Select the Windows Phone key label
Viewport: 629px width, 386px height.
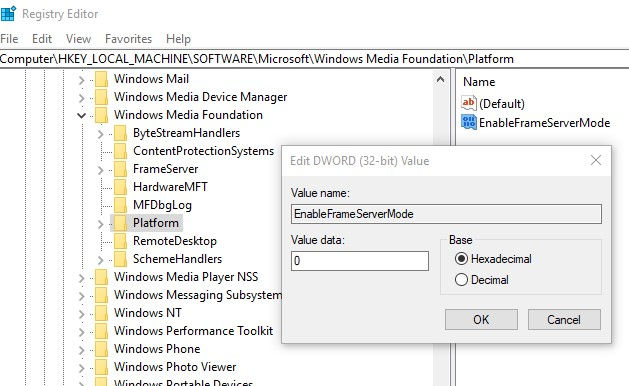[x=157, y=349]
